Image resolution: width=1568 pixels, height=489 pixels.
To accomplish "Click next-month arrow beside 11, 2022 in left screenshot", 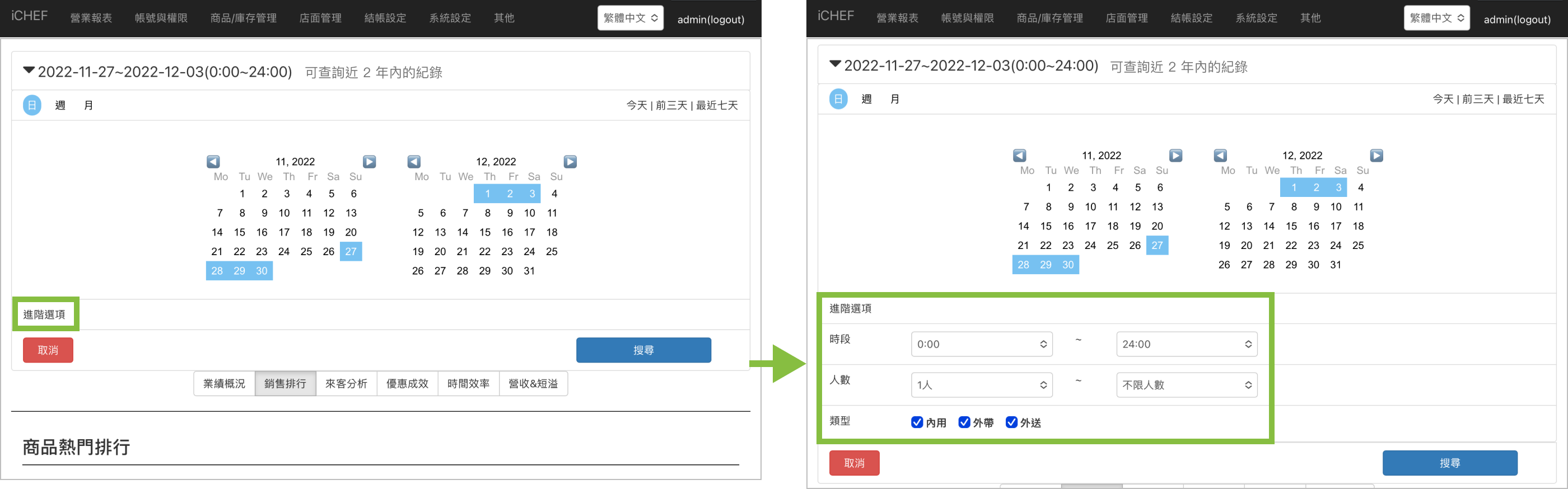I will [x=370, y=162].
